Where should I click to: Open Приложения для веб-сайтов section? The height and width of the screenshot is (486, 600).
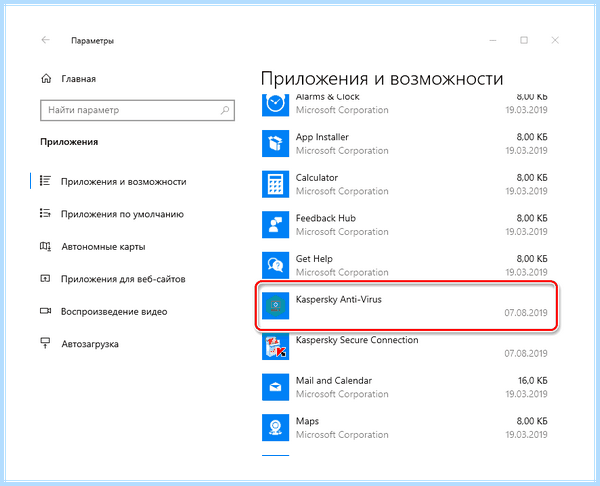123,279
